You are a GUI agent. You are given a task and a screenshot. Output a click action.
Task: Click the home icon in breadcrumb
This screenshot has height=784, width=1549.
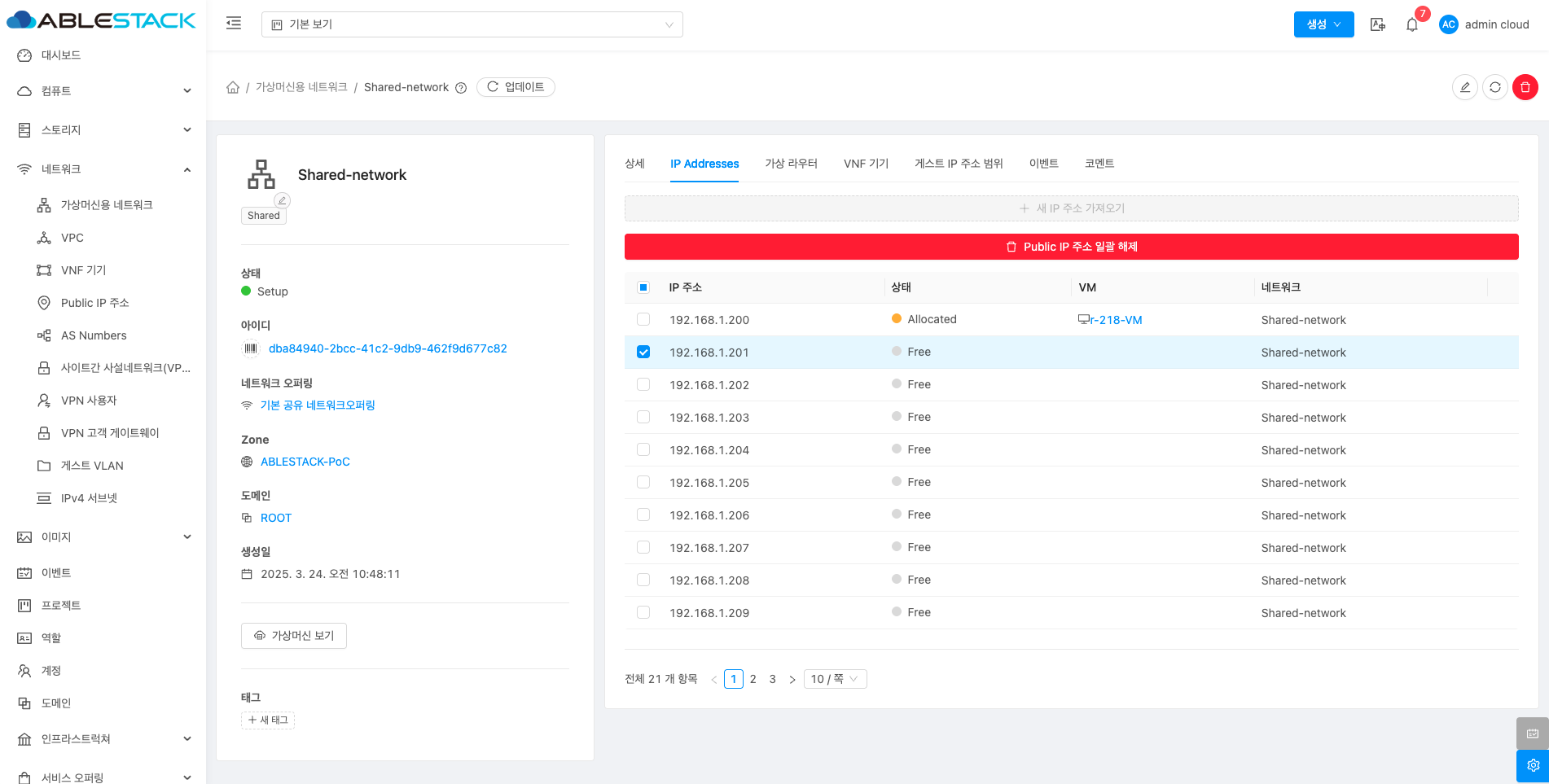[x=233, y=87]
